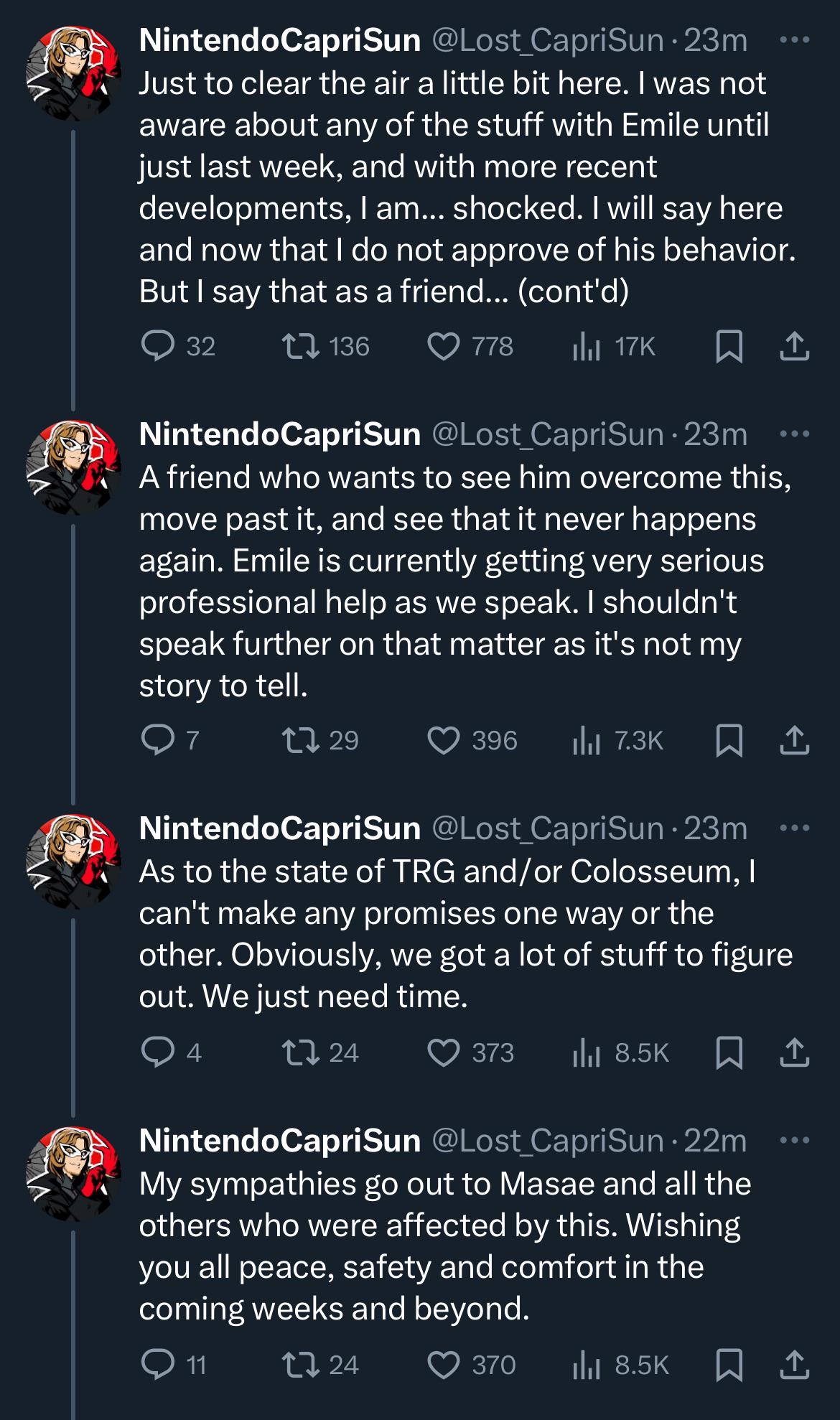The height and width of the screenshot is (1420, 840).
Task: Bookmark the 'Just to clear the air' tweet
Action: (729, 347)
